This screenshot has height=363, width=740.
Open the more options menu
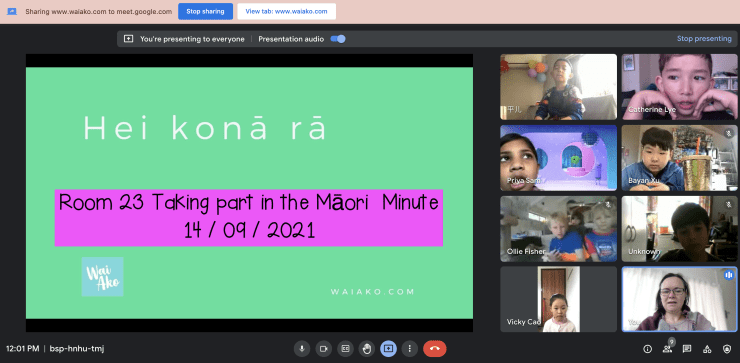(410, 349)
